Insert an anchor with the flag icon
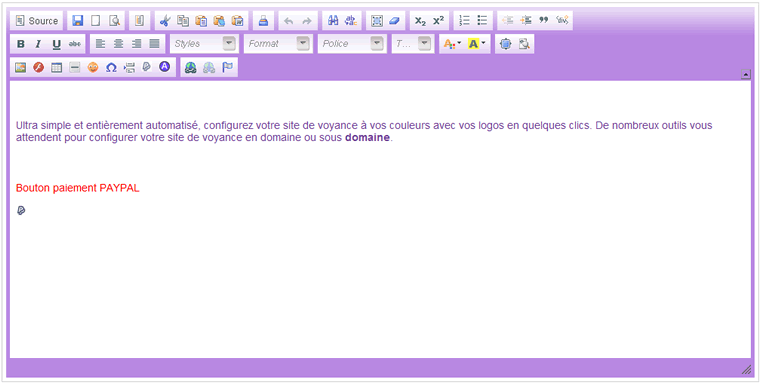This screenshot has width=760, height=383. pos(227,67)
